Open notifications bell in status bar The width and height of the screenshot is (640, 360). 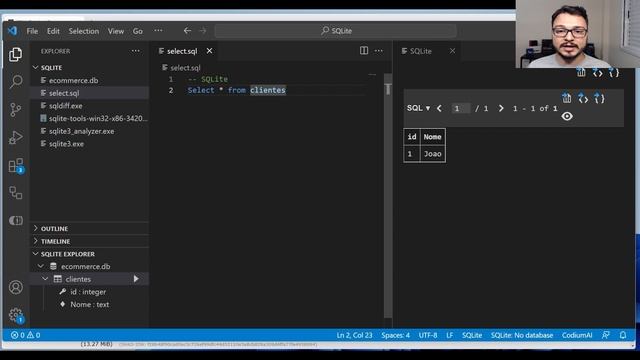[x=623, y=335]
